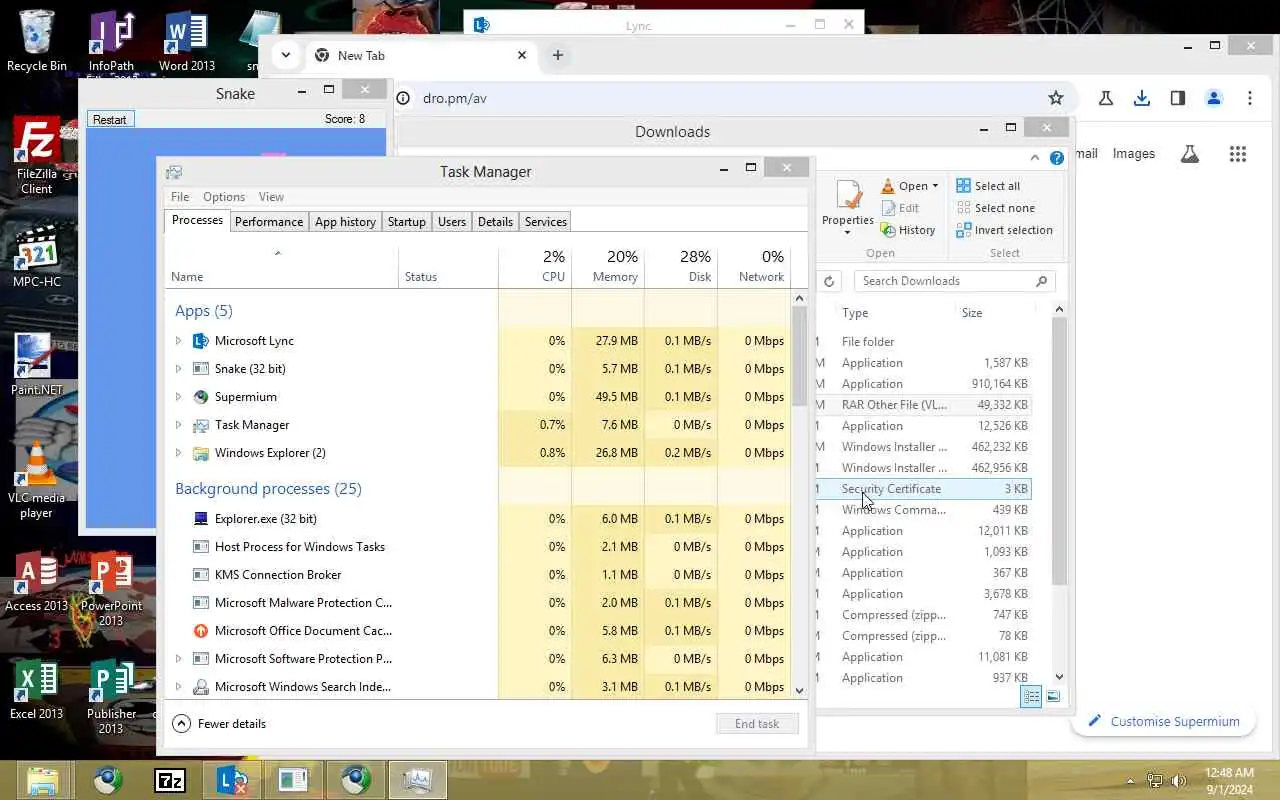Open Word 2013 desktop shortcut

point(186,40)
